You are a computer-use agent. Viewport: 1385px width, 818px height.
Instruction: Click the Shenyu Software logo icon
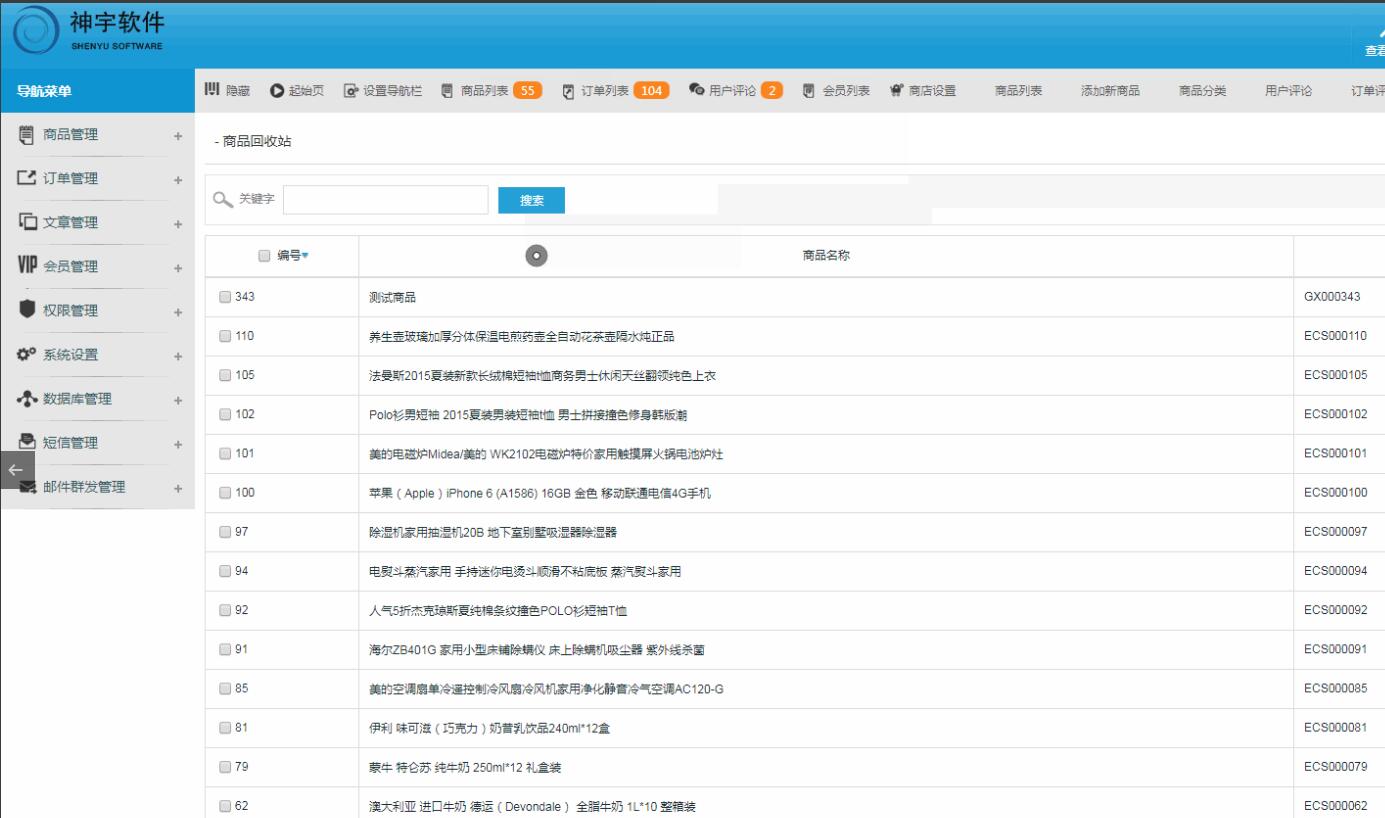35,34
